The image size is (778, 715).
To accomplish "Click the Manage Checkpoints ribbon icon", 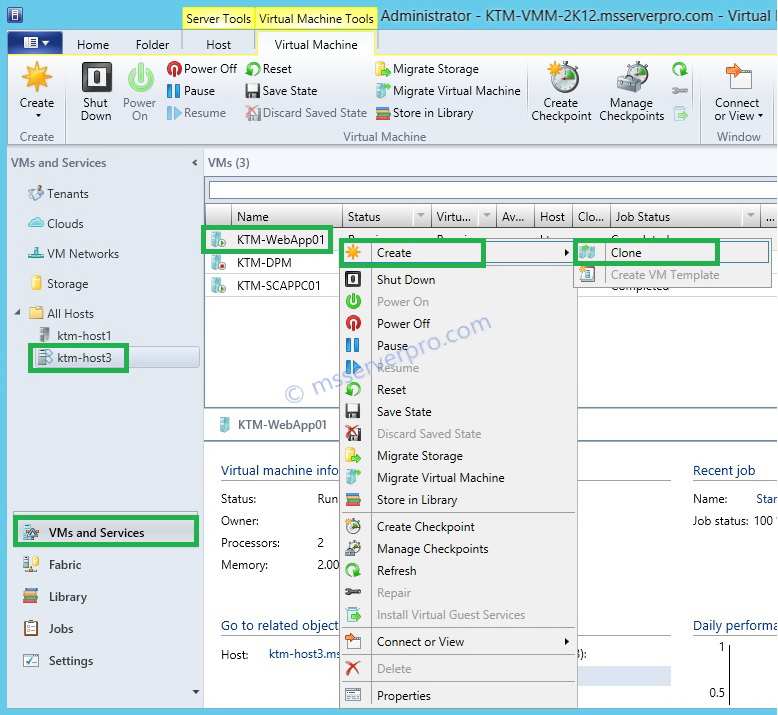I will [632, 76].
